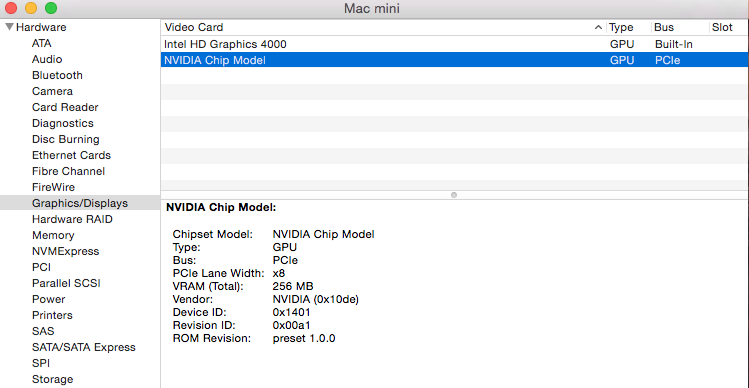Sort by the Type column header
The width and height of the screenshot is (749, 388).
(x=621, y=27)
